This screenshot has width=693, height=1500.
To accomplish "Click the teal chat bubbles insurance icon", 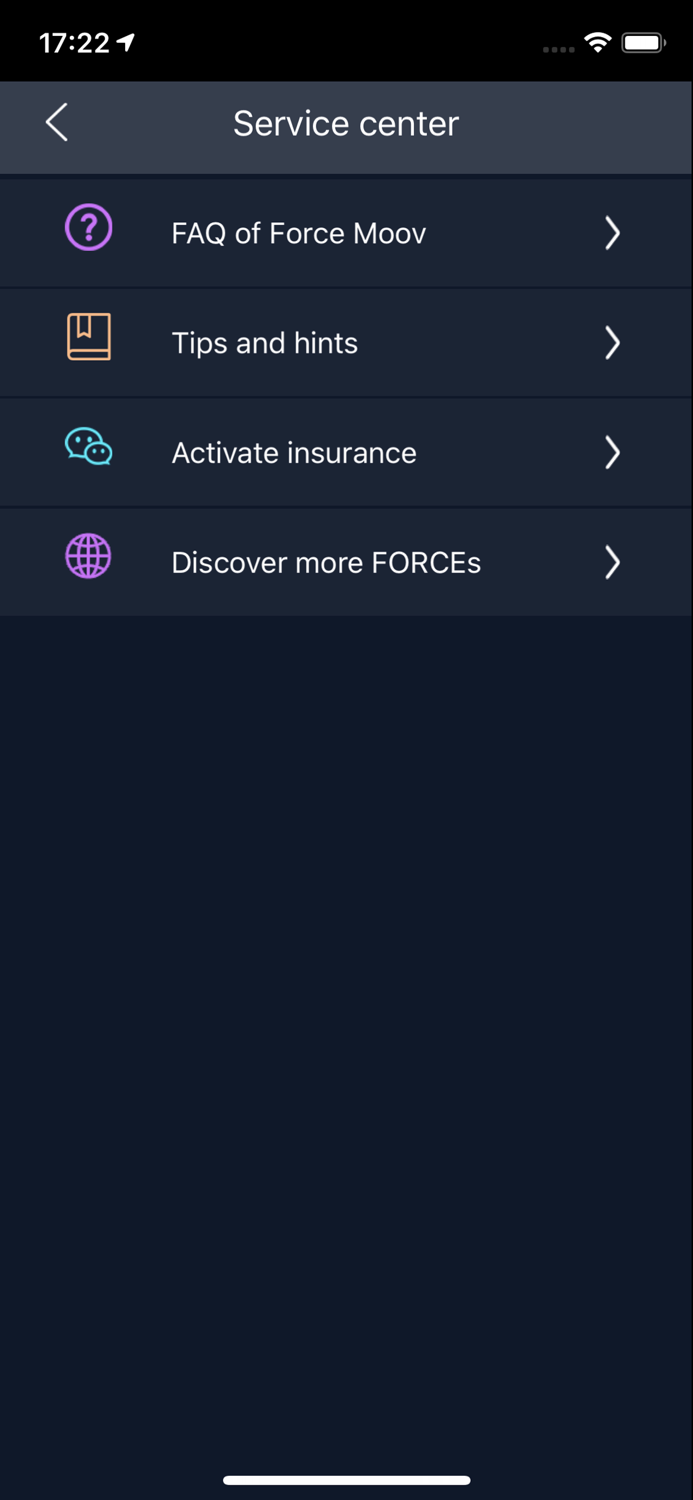I will 88,448.
